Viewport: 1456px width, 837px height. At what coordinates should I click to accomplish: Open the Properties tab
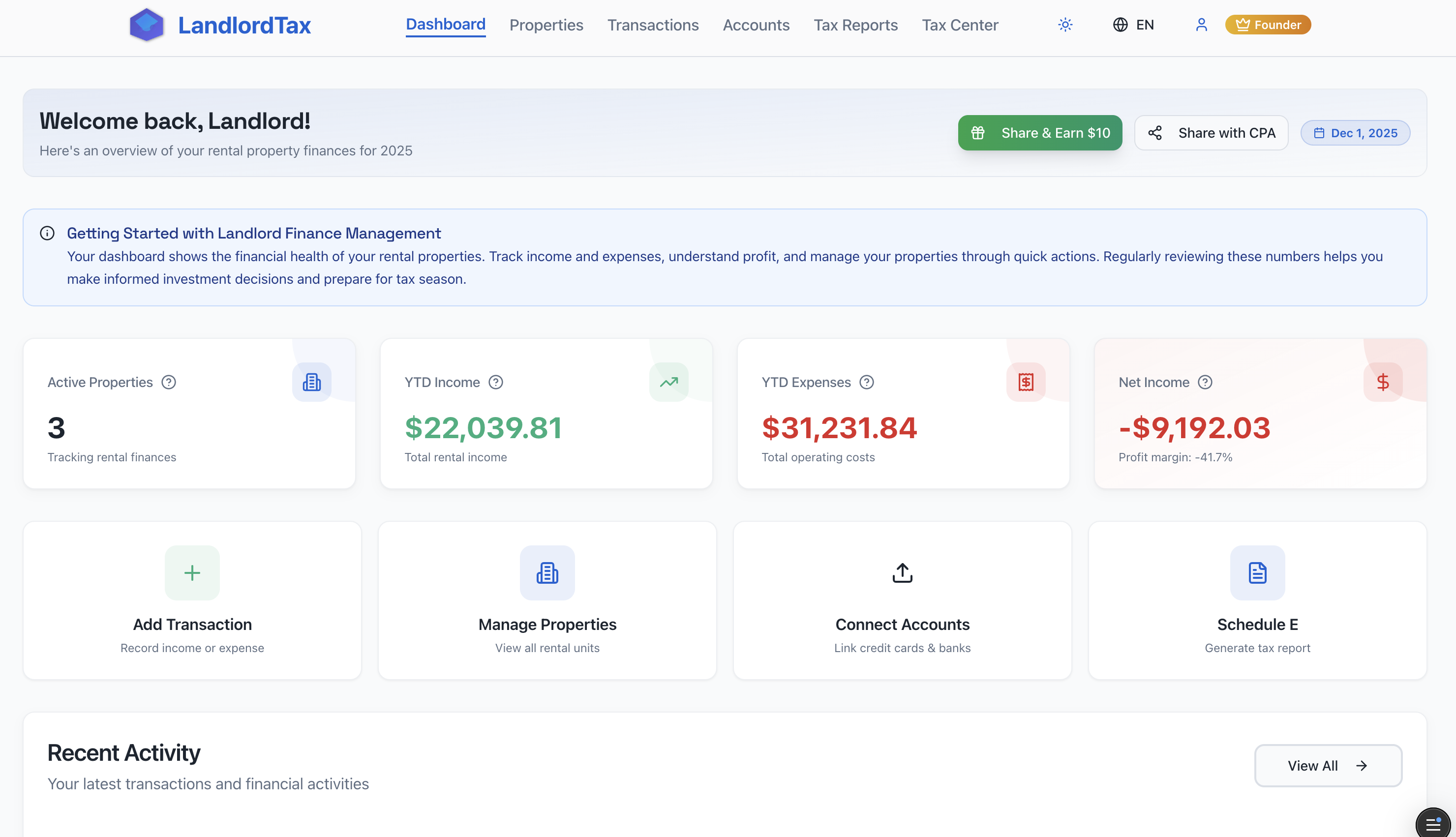pyautogui.click(x=546, y=25)
